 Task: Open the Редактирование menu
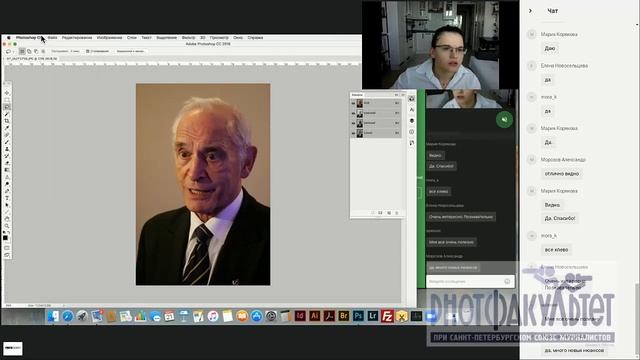77,38
